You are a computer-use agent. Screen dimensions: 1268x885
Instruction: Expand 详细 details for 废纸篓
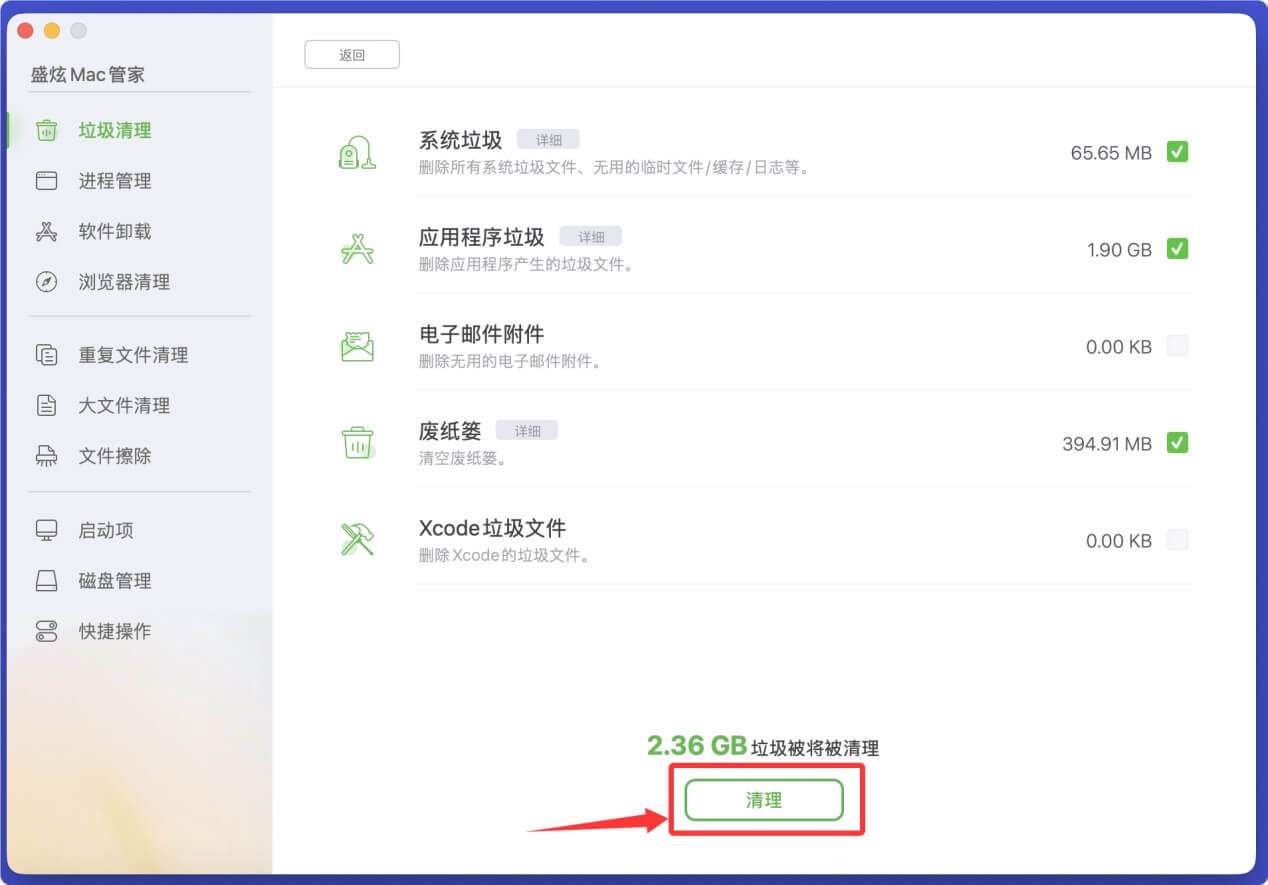click(527, 430)
